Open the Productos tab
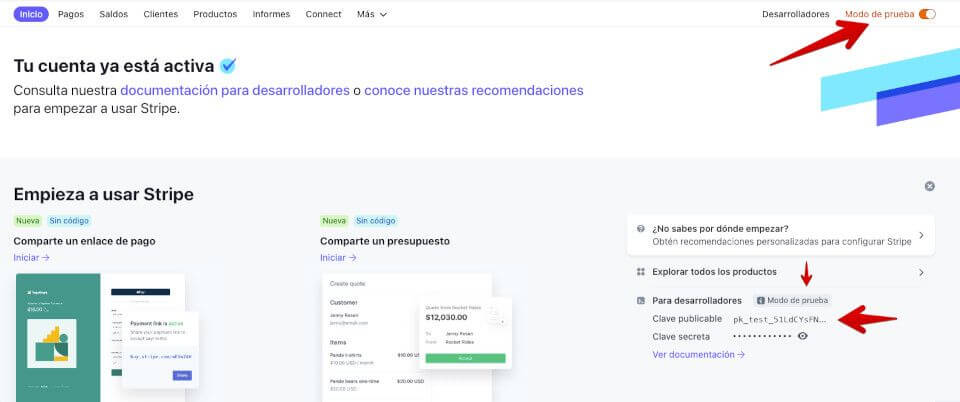This screenshot has width=960, height=402. 215,14
